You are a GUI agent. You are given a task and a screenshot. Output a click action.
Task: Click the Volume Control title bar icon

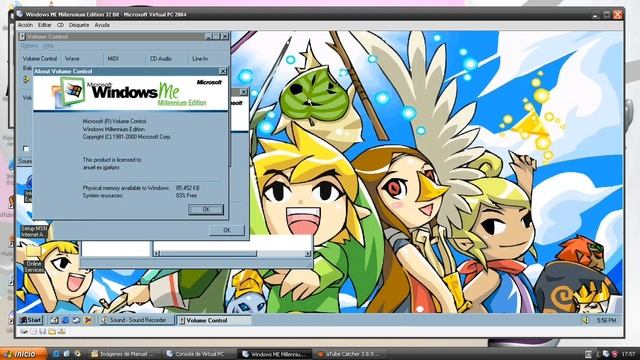click(23, 36)
